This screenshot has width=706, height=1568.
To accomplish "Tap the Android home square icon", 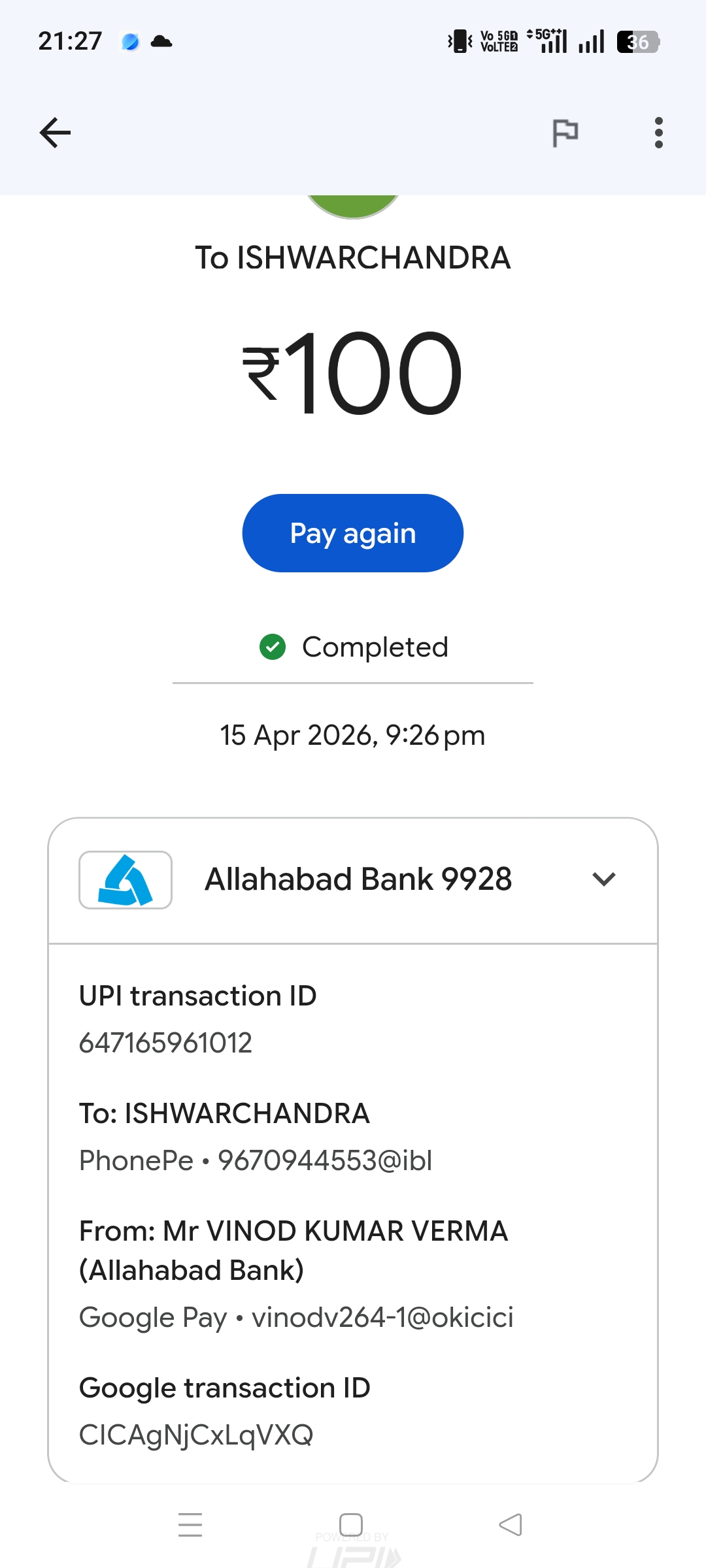I will click(351, 1524).
